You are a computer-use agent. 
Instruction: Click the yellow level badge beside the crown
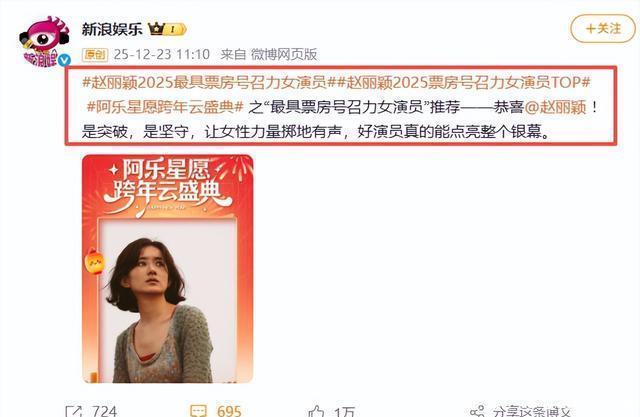tap(176, 29)
